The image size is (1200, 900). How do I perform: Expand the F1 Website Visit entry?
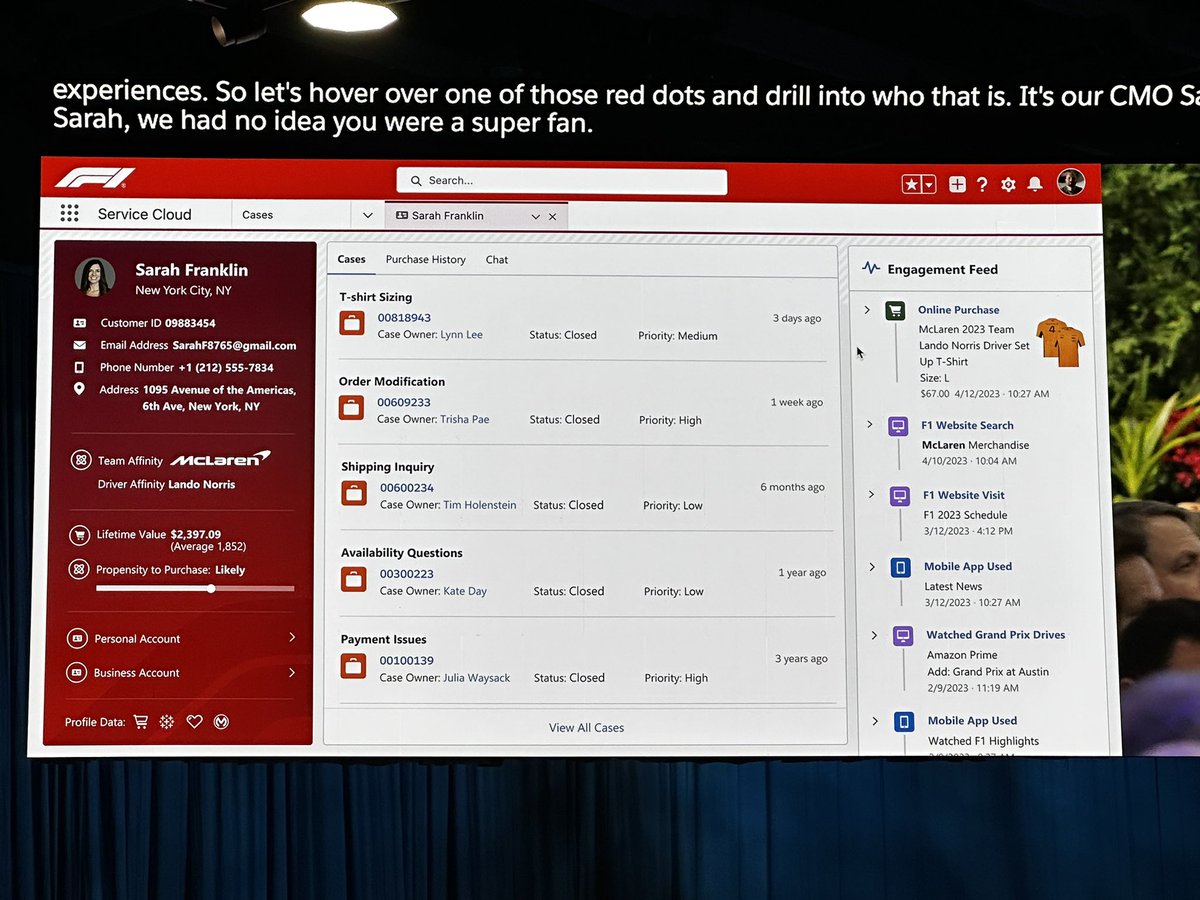click(871, 494)
